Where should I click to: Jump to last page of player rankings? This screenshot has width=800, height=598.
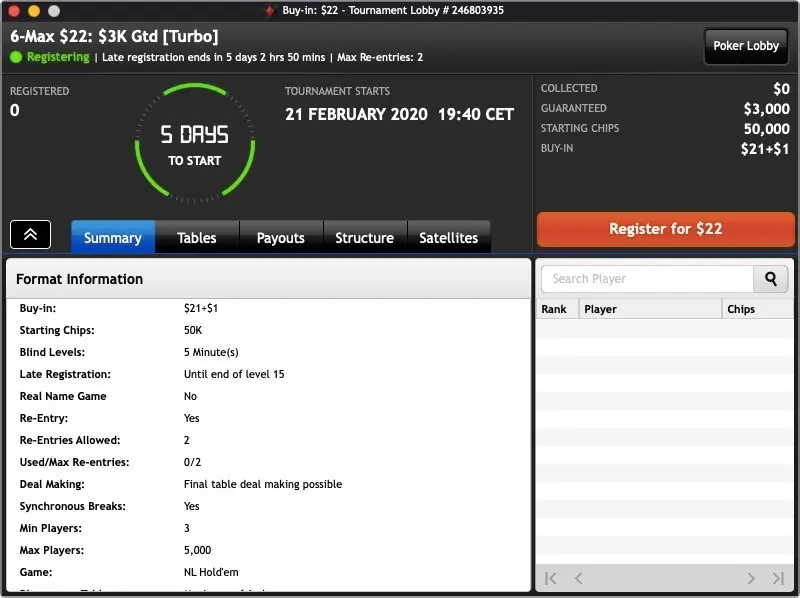pos(778,578)
